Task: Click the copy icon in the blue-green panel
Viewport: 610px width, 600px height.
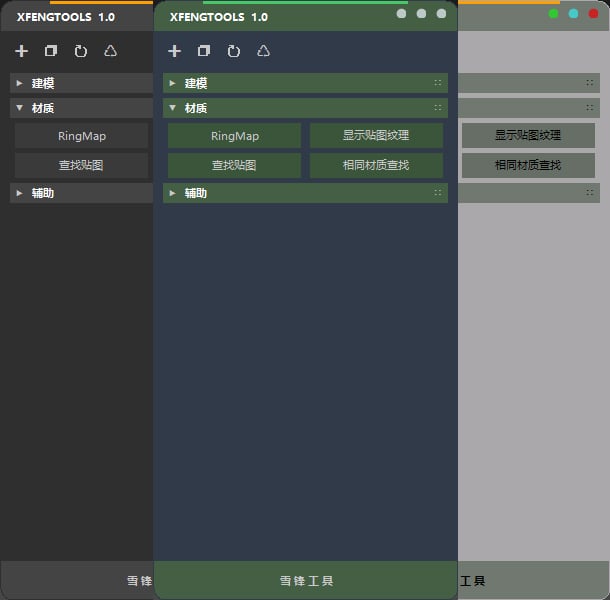Action: [204, 51]
